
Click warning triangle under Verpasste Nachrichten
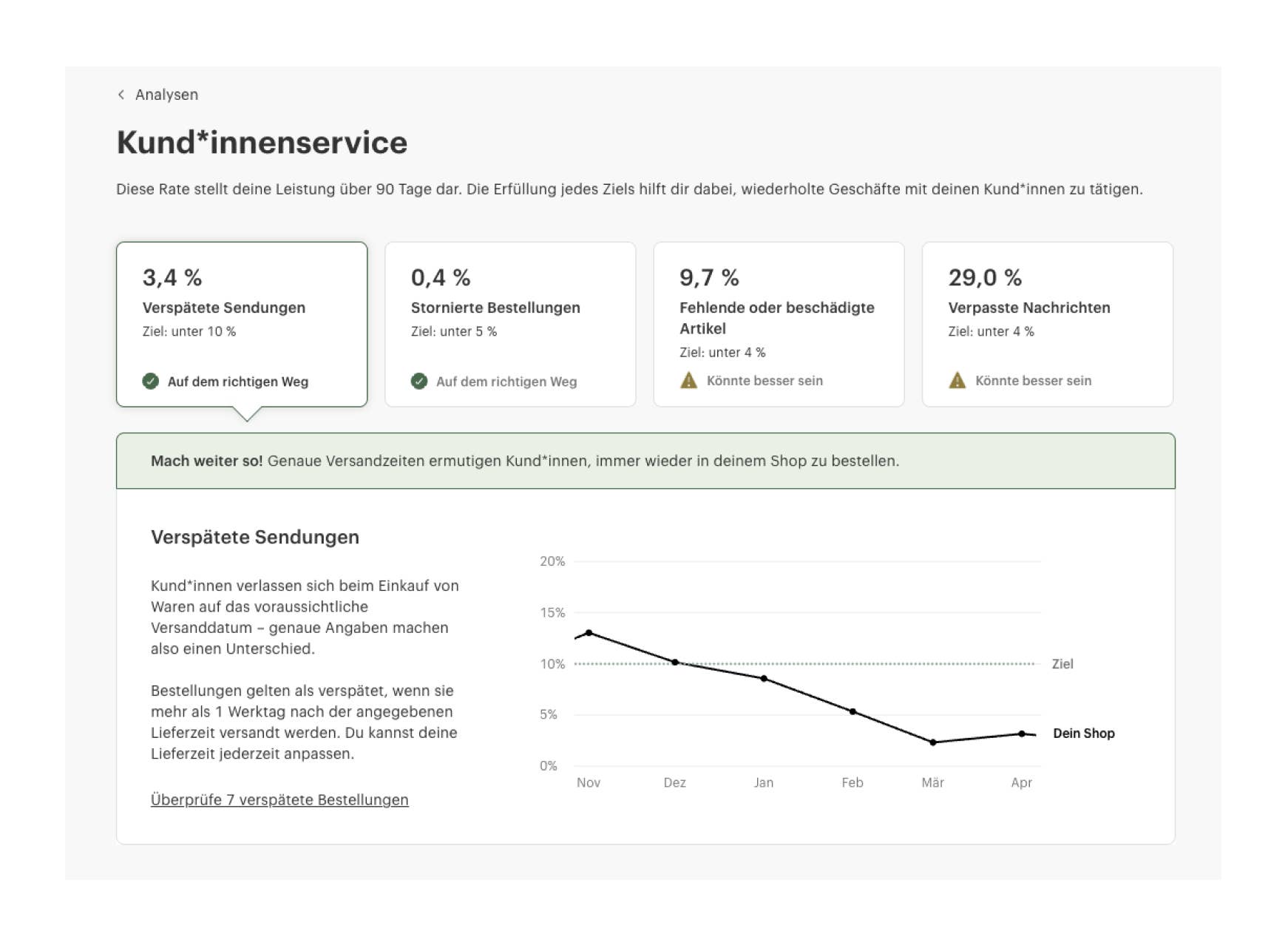coord(957,381)
